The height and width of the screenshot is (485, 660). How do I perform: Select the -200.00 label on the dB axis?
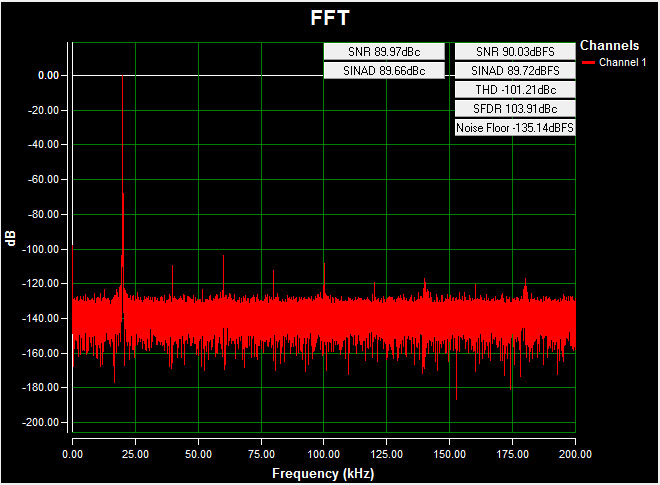(40, 423)
